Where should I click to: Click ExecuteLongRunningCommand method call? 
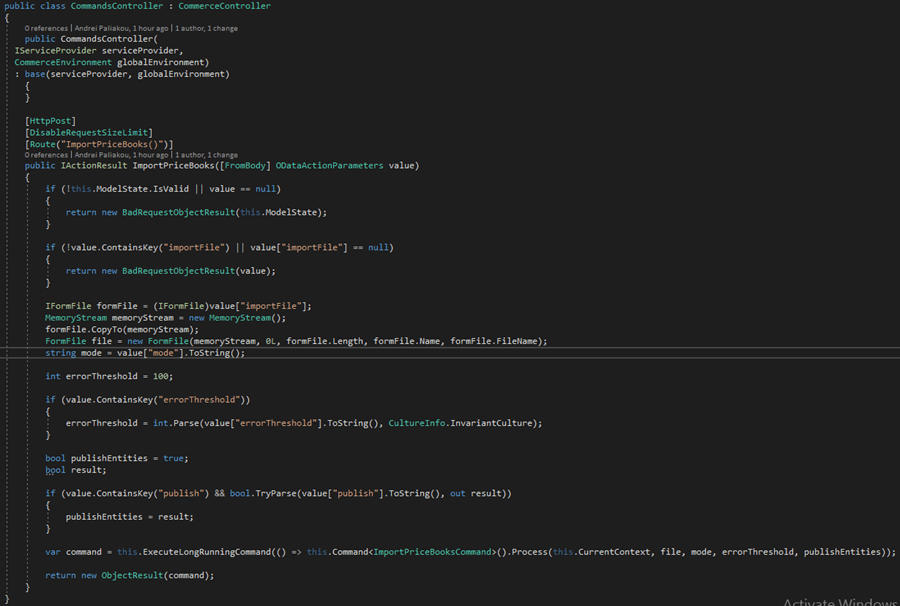[207, 552]
